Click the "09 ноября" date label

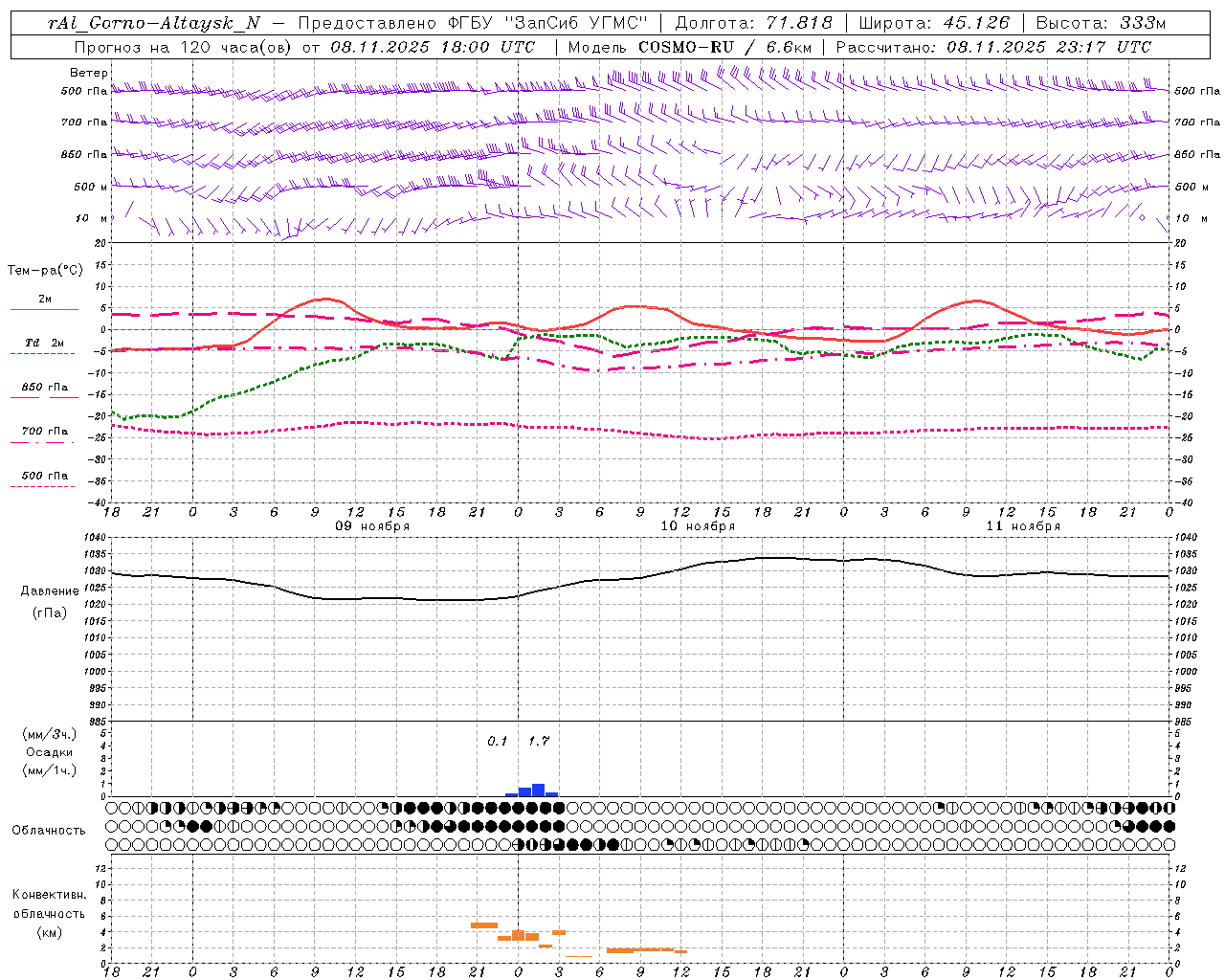click(372, 526)
